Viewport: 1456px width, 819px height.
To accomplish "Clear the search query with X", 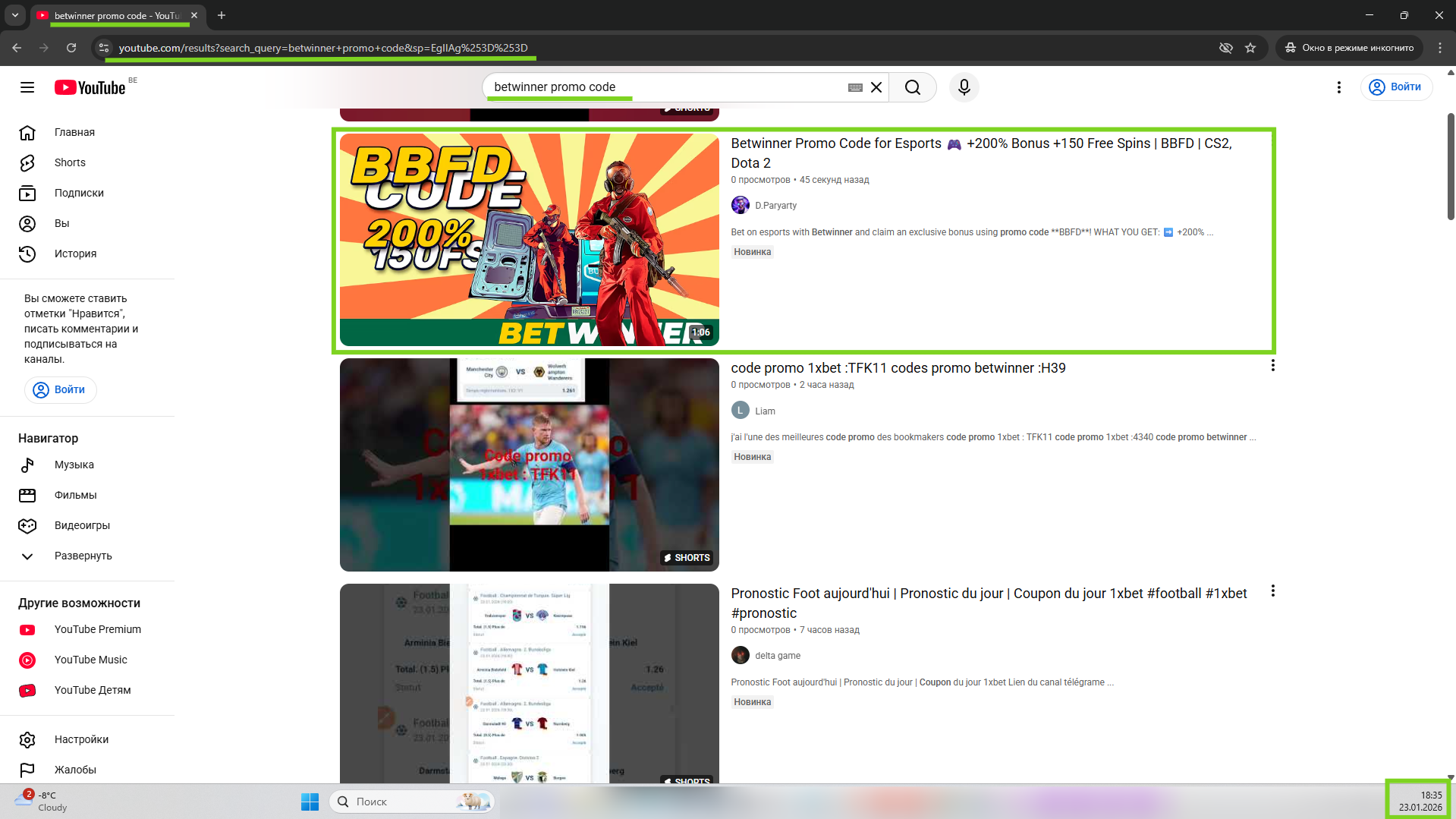I will 876,87.
